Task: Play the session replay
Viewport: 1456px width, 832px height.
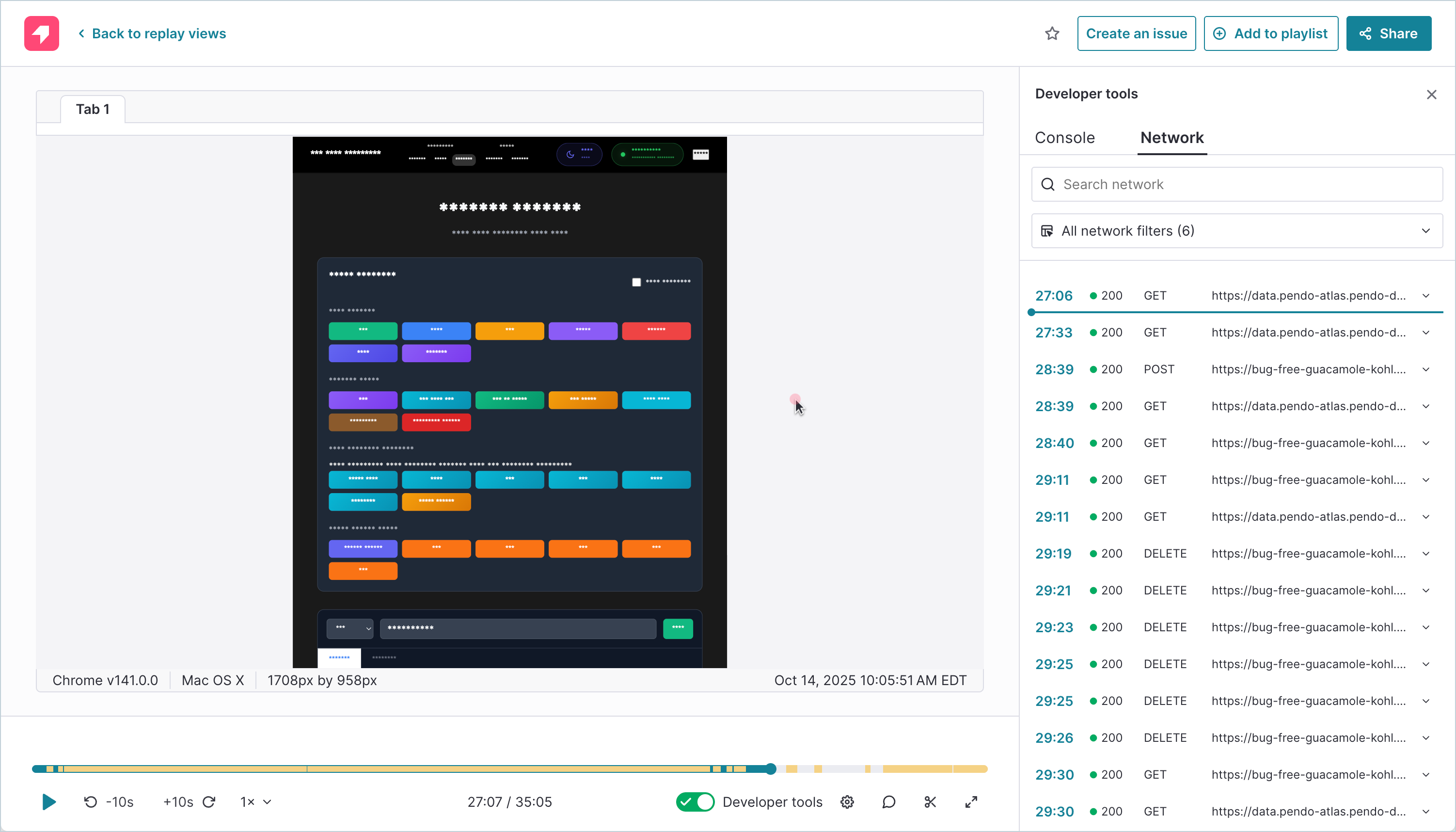Action: pos(49,802)
